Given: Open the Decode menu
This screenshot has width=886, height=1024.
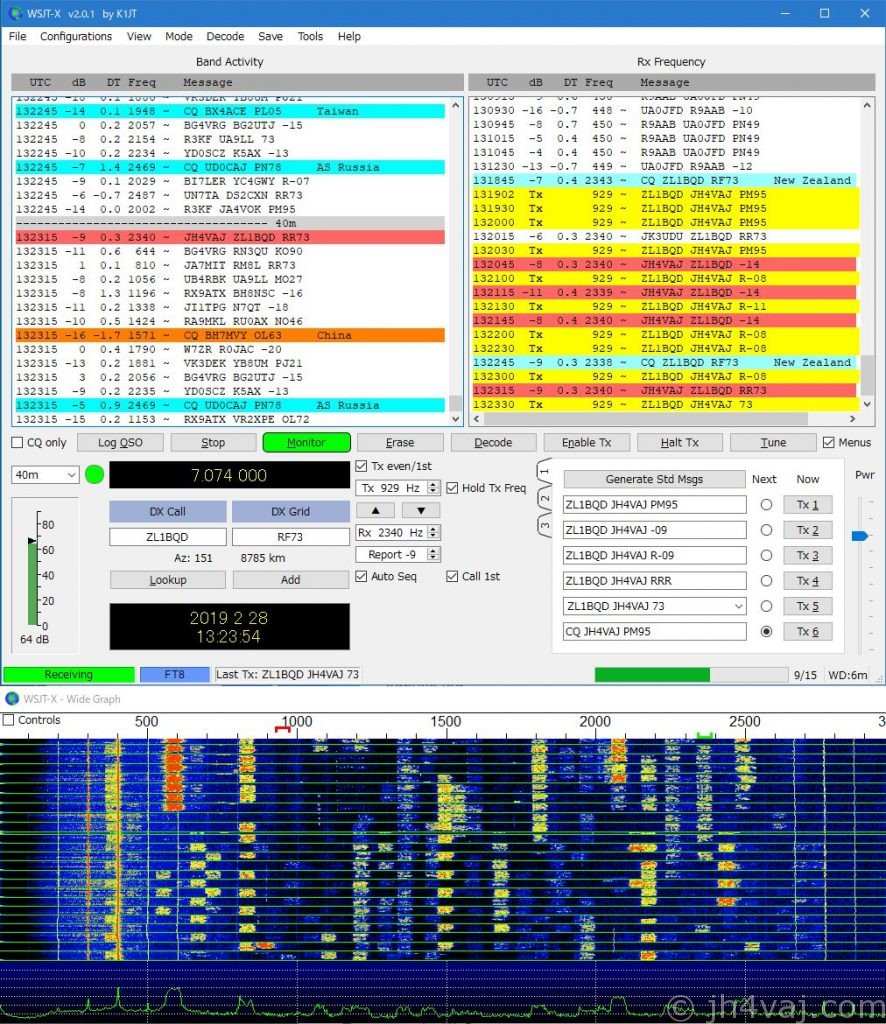Looking at the screenshot, I should click(225, 37).
